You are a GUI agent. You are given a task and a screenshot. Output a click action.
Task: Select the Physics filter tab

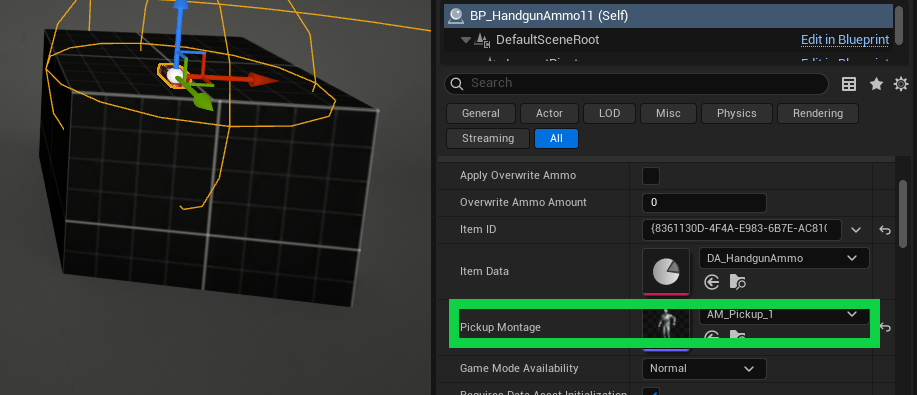(736, 114)
